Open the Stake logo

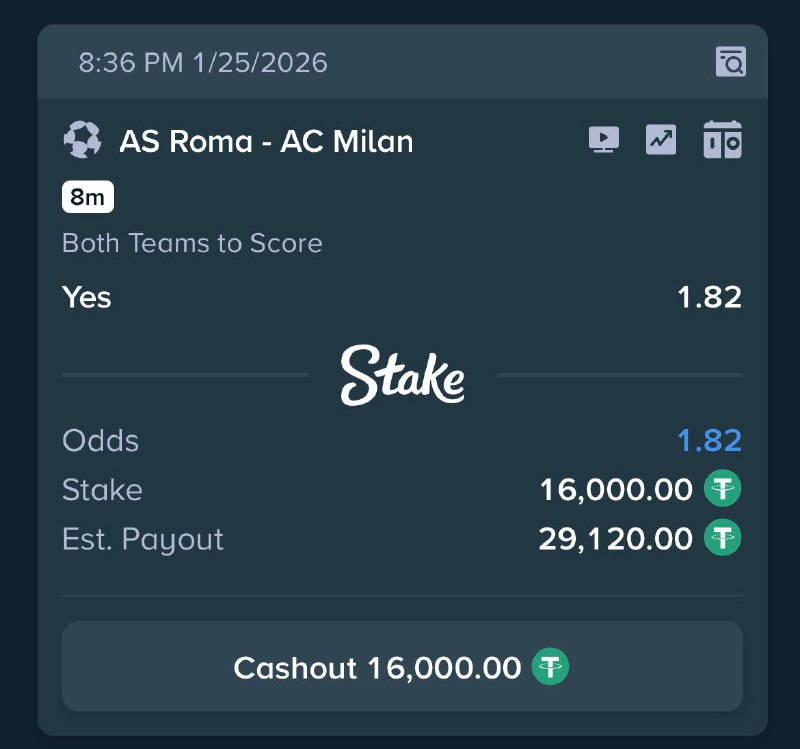[402, 377]
